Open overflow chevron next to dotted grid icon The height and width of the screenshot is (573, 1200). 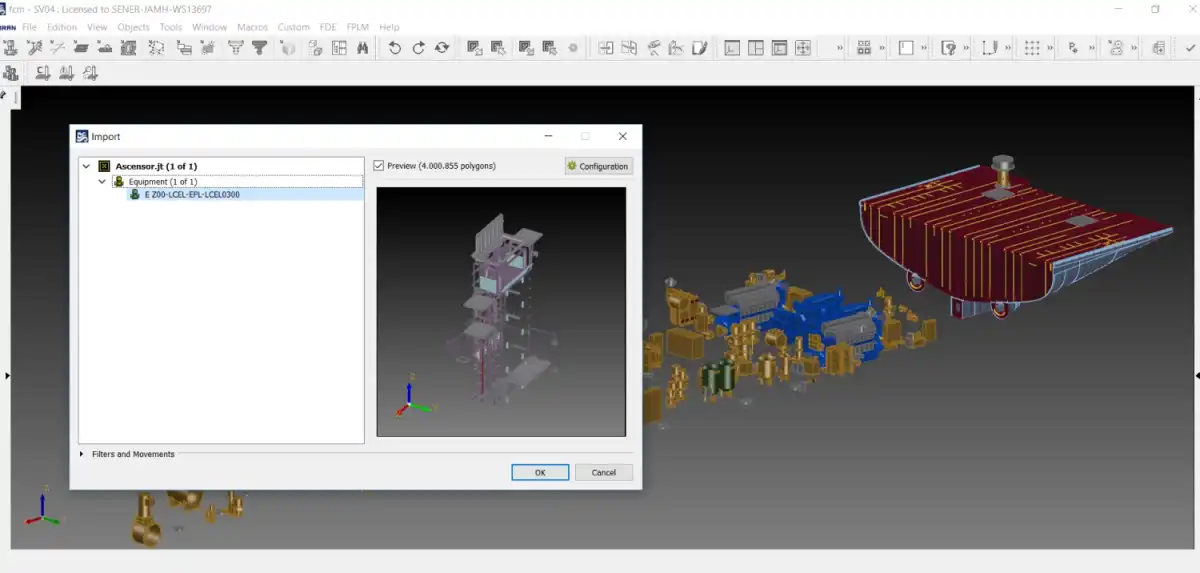point(1049,48)
